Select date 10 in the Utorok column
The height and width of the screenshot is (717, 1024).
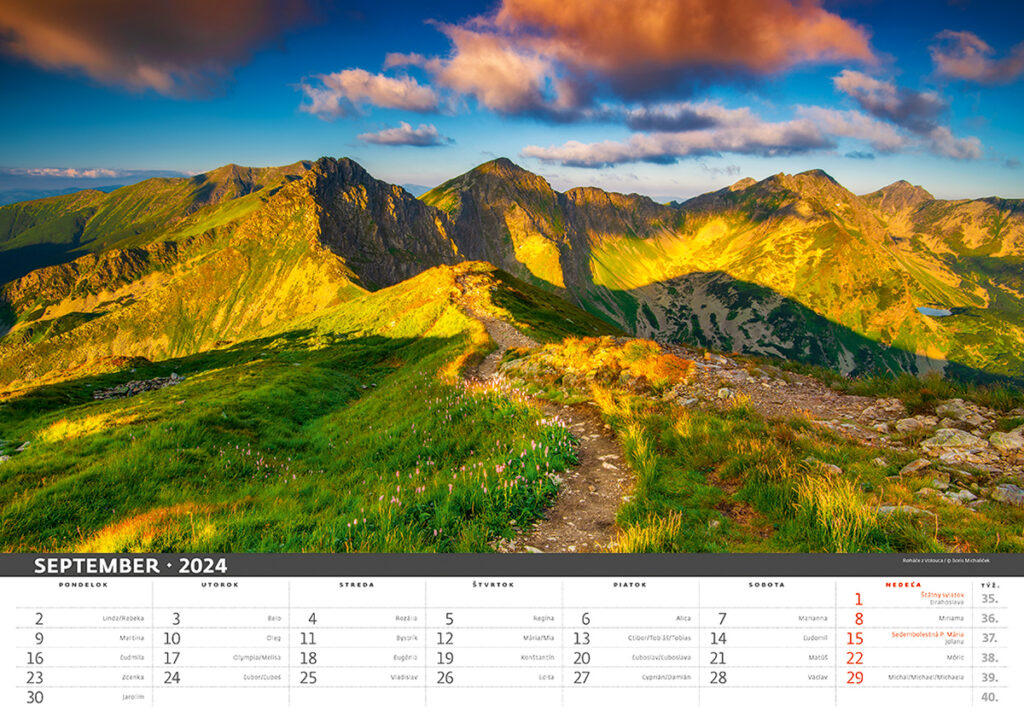pos(172,638)
